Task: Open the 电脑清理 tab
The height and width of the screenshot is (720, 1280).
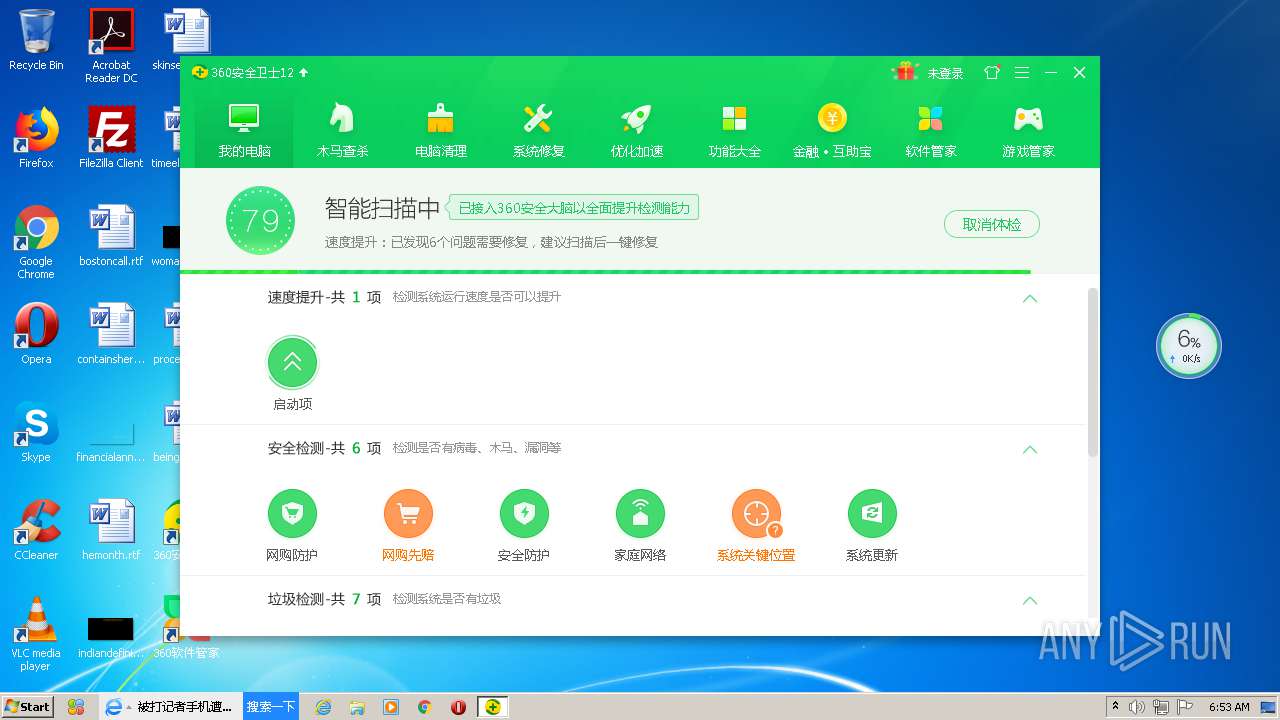Action: 440,130
